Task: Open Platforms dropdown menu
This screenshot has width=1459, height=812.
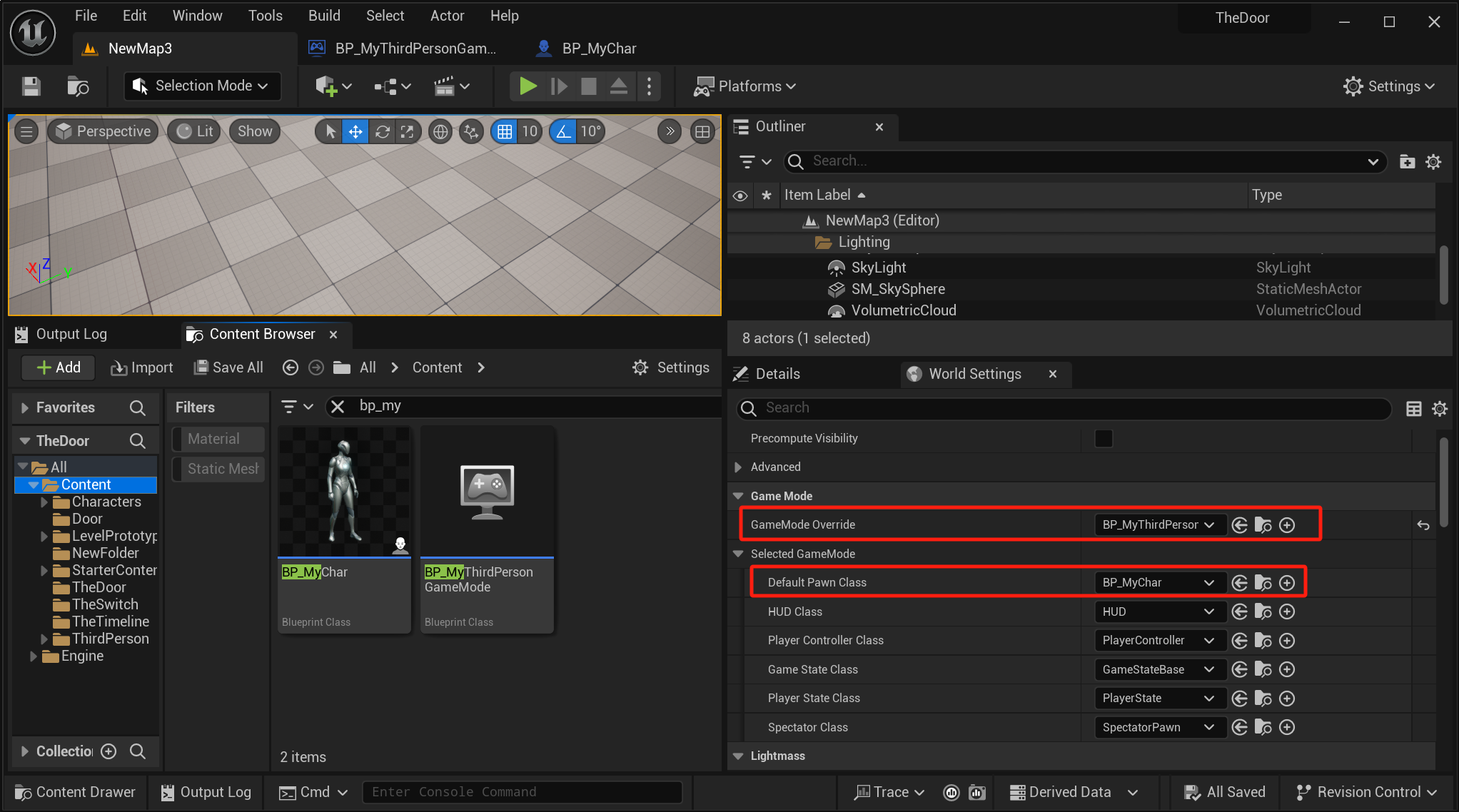Action: pos(745,86)
